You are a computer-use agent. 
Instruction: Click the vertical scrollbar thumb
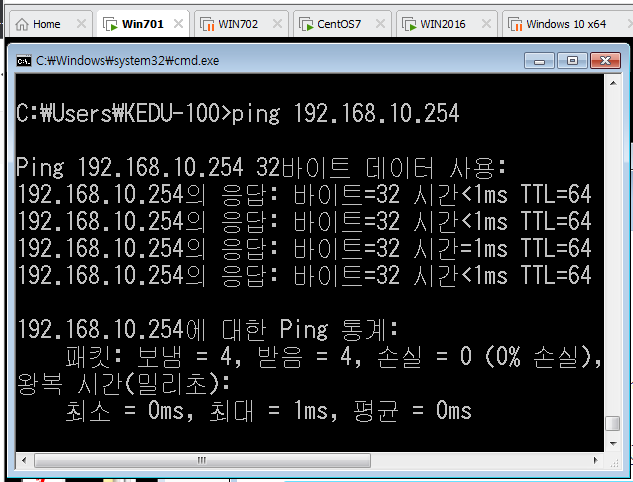point(613,423)
